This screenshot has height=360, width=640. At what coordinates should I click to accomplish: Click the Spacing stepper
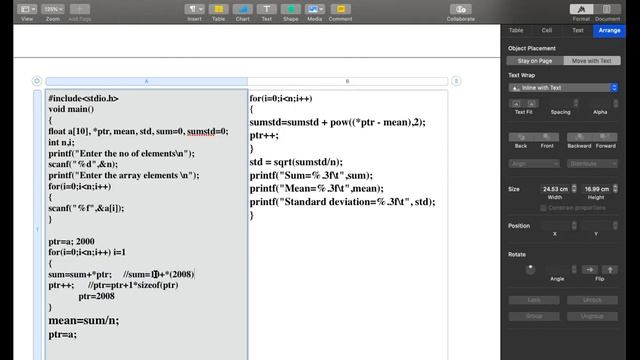click(576, 103)
